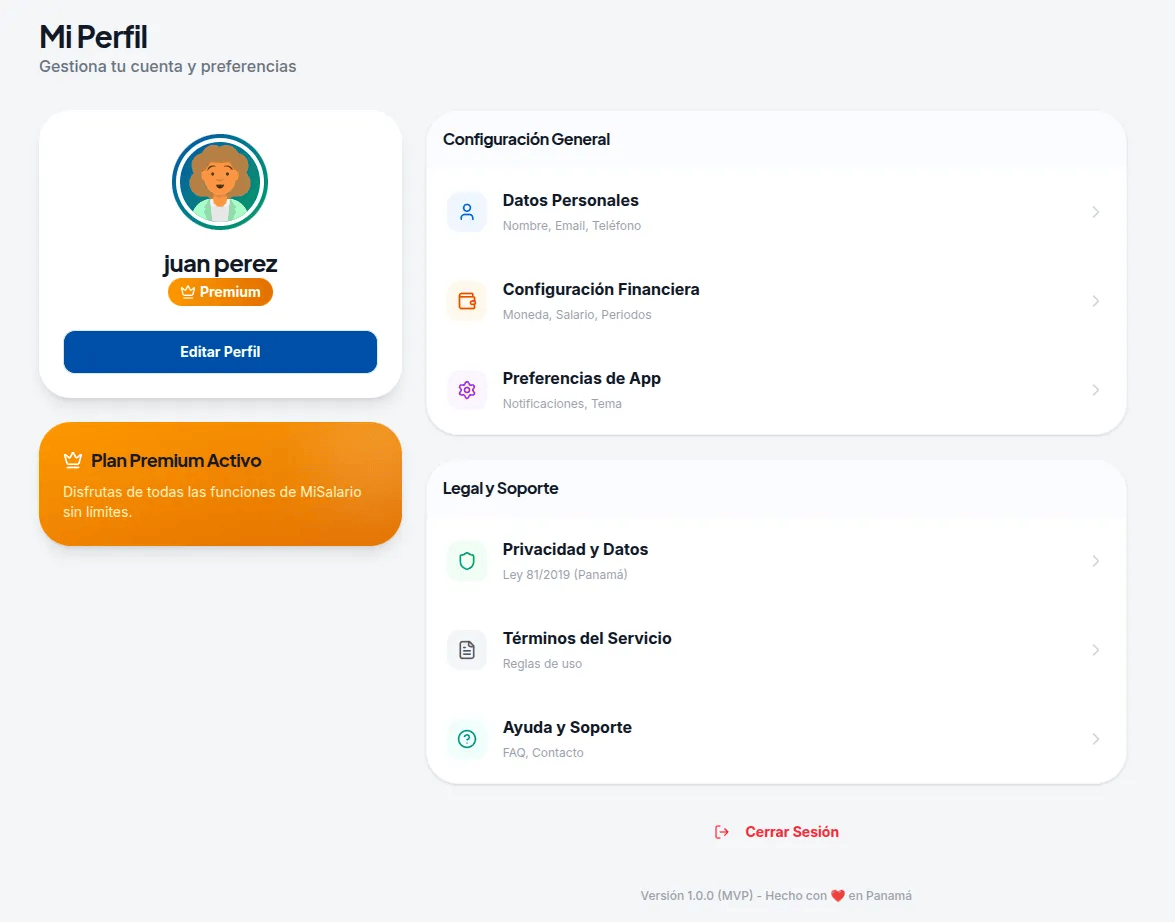The image size is (1175, 922).
Task: Click 'Disfrutas de todas las funciones' text
Action: coord(212,501)
